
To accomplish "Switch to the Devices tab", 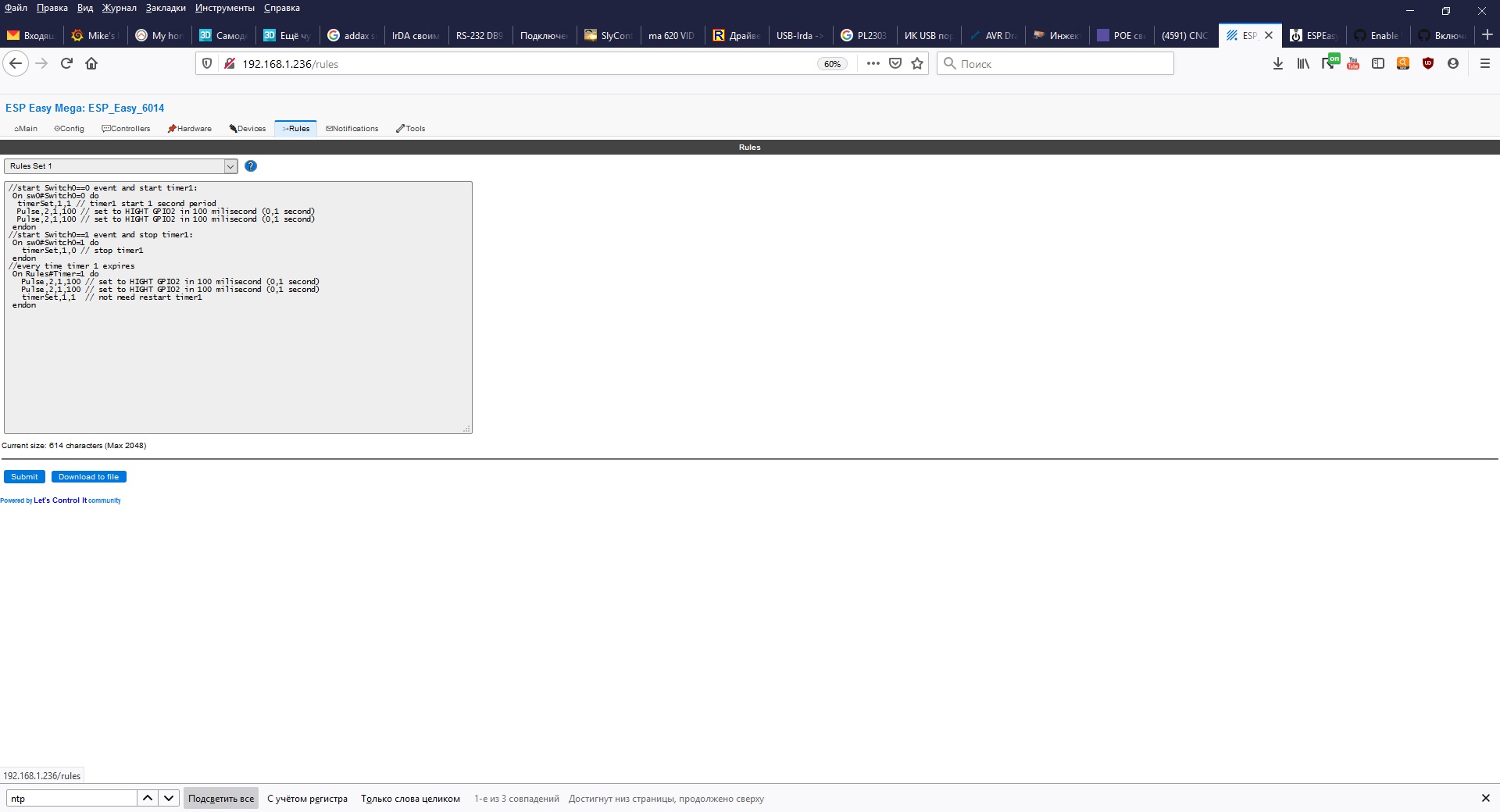I will point(248,129).
